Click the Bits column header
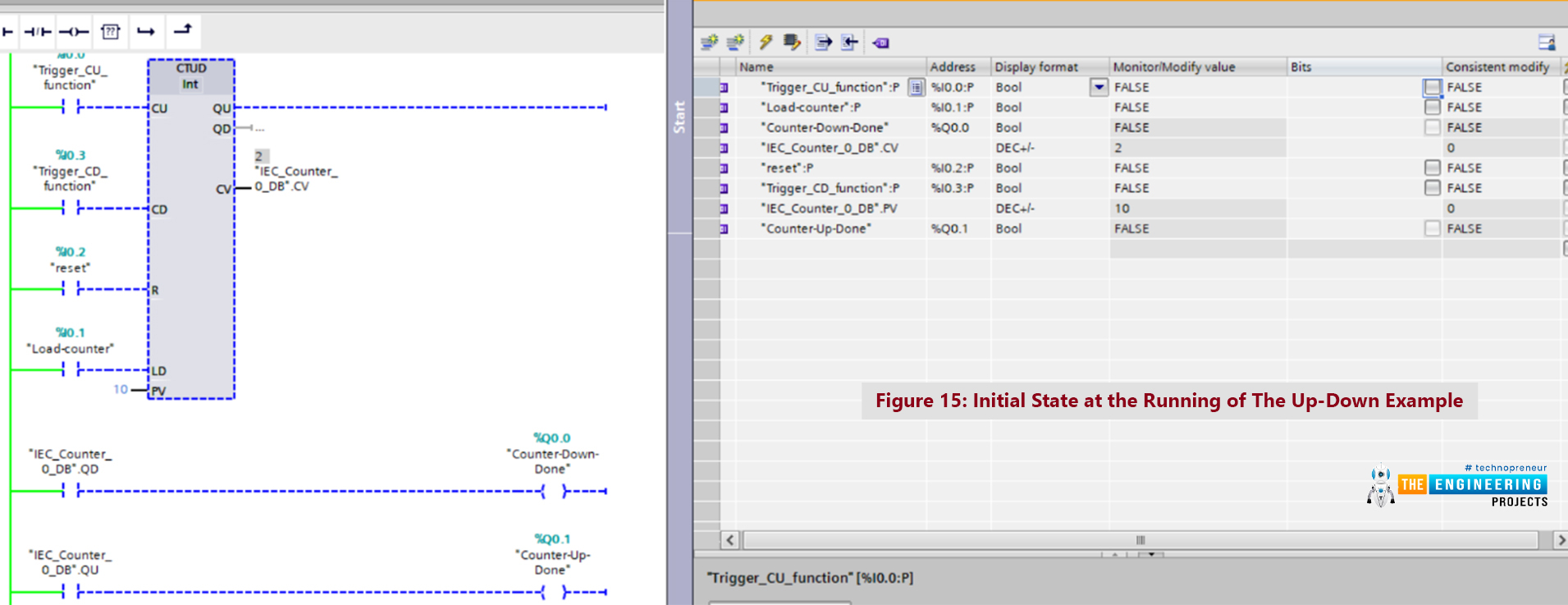Screen dimensions: 1568x605 pos(1365,66)
